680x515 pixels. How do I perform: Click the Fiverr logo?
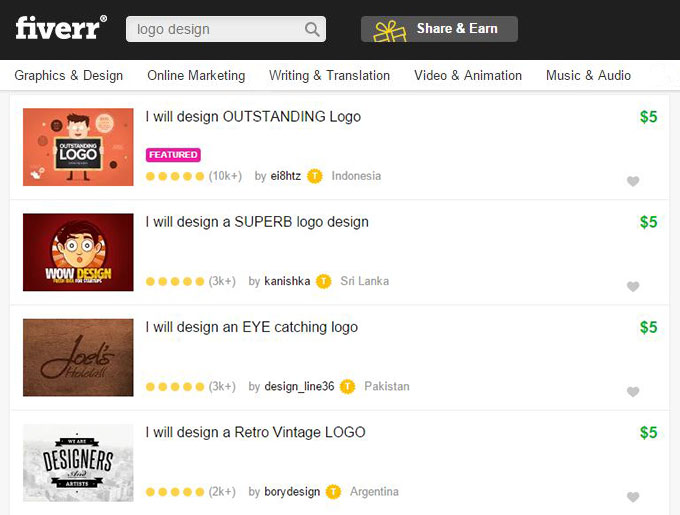61,28
